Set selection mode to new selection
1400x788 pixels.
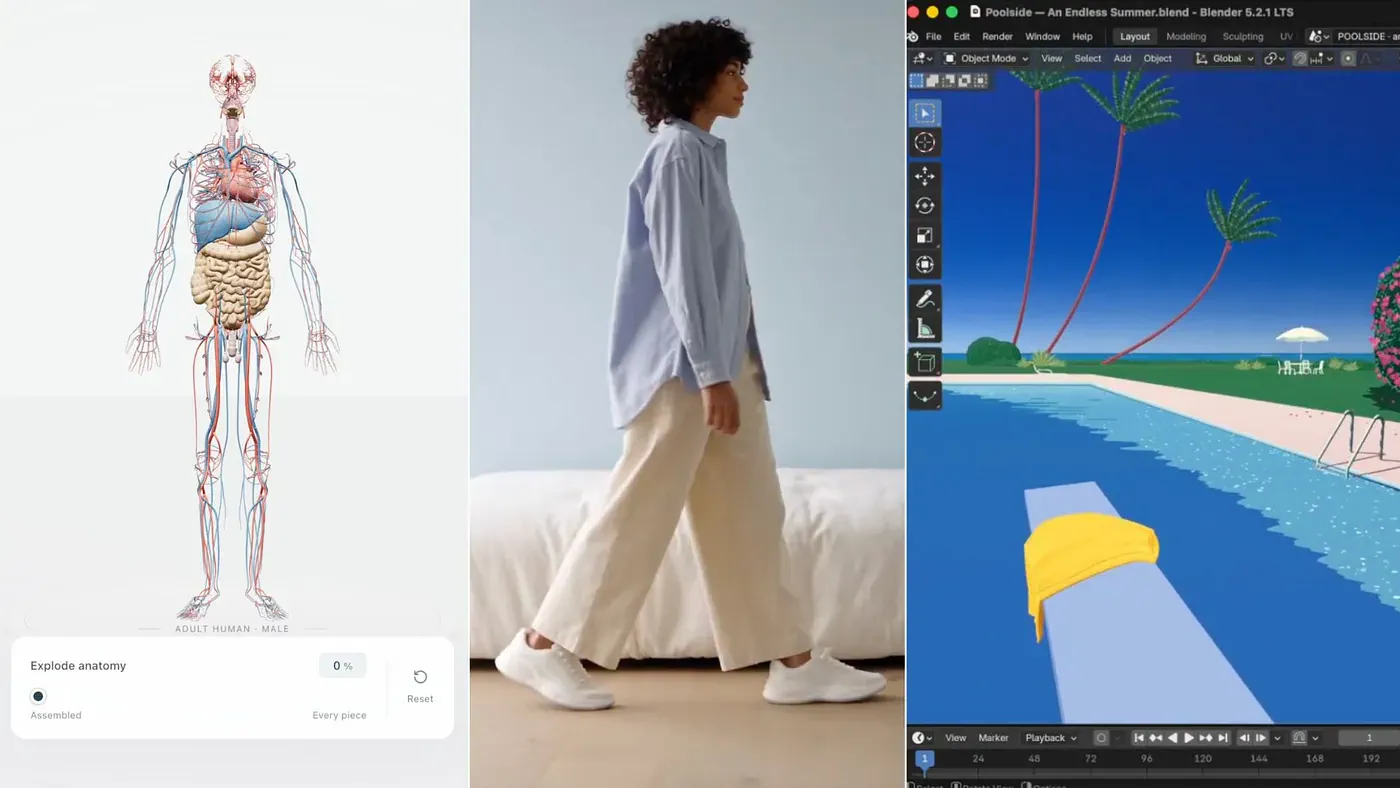(916, 81)
